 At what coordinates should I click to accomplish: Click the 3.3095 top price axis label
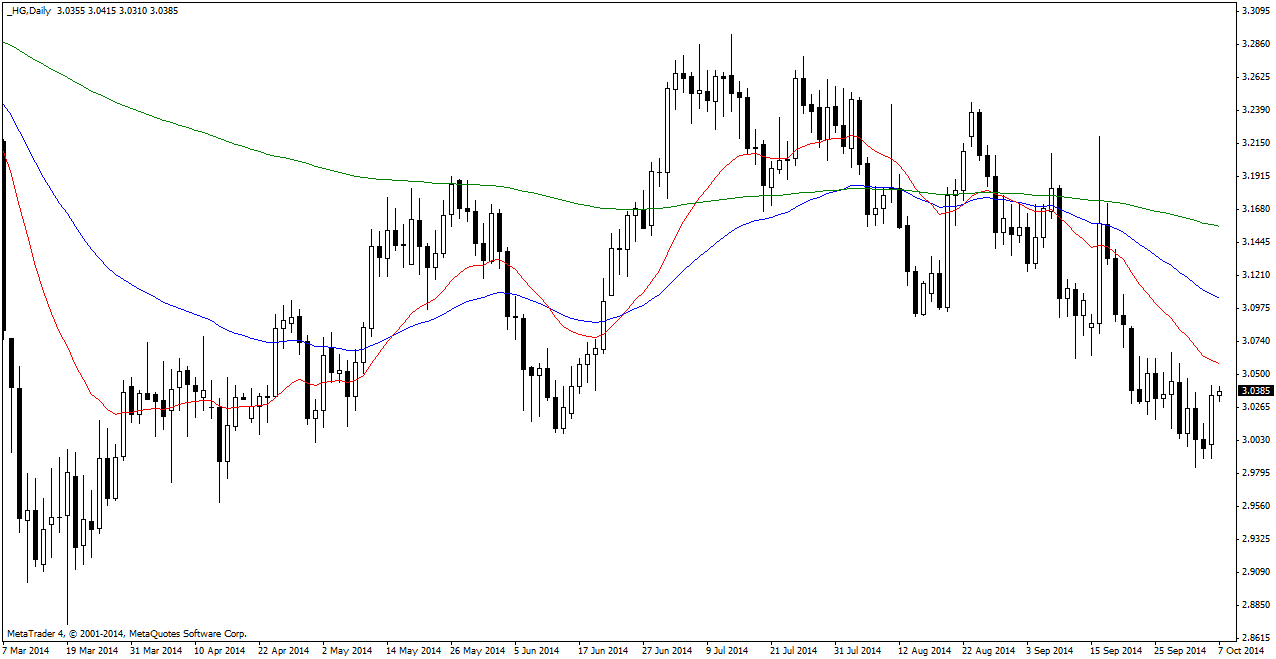coord(1254,11)
